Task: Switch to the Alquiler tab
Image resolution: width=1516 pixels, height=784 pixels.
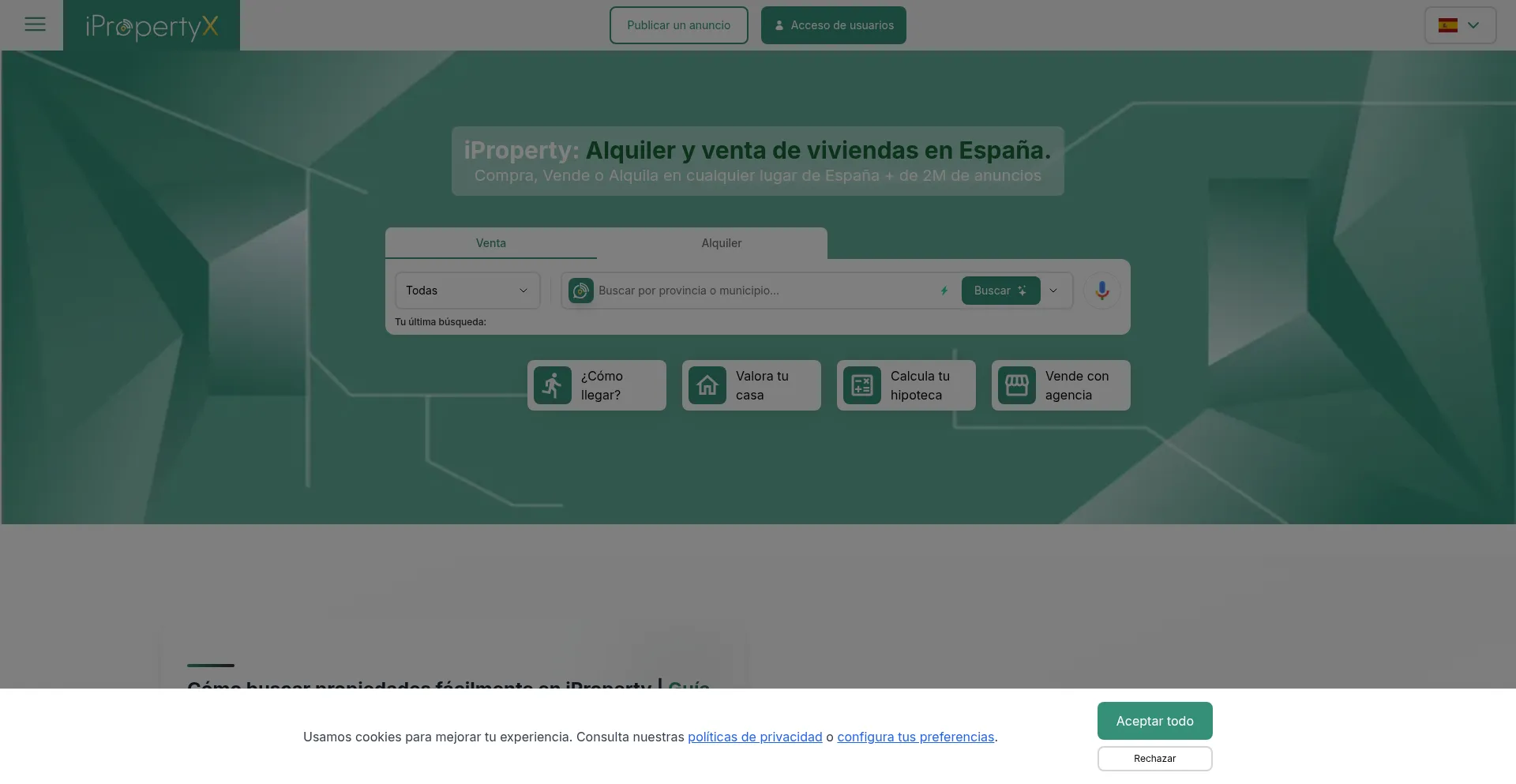Action: pos(722,243)
